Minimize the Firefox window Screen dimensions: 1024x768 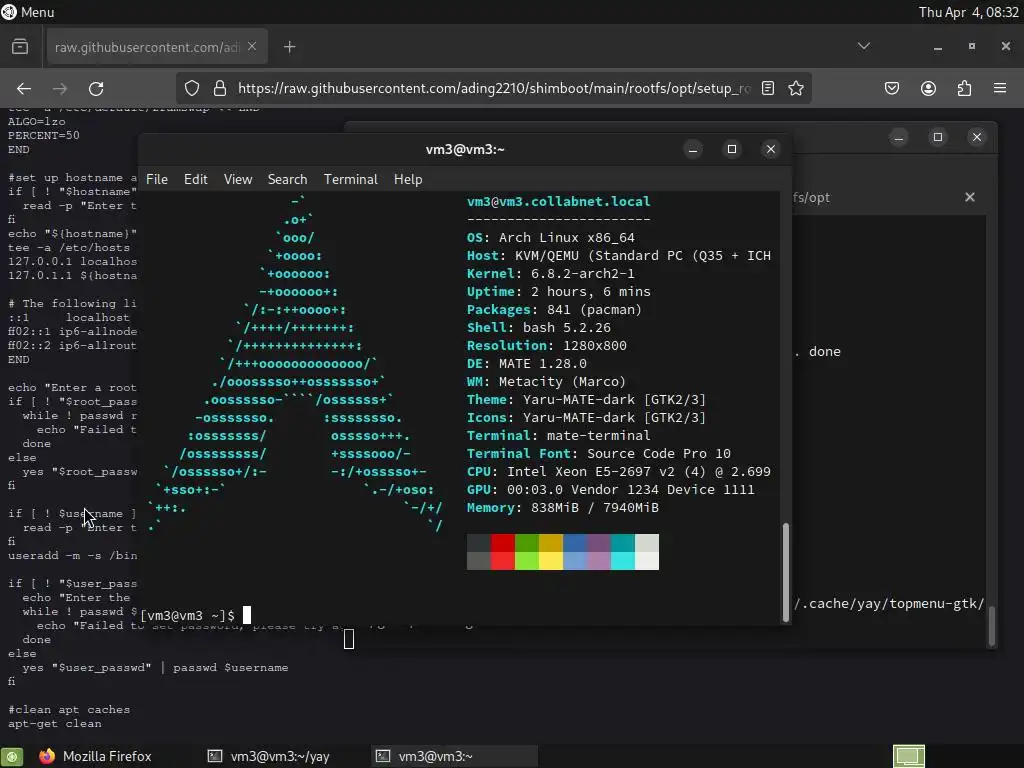[938, 47]
